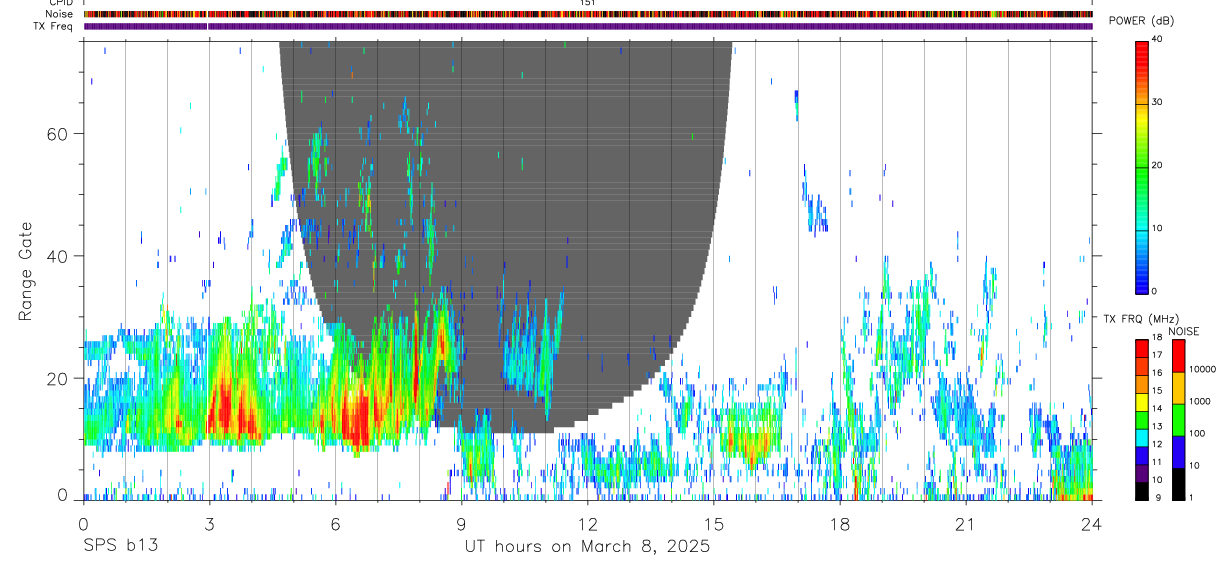Click the '1000' tick on the NOISE scale
Screen dimensions: 1228x567
point(1199,401)
